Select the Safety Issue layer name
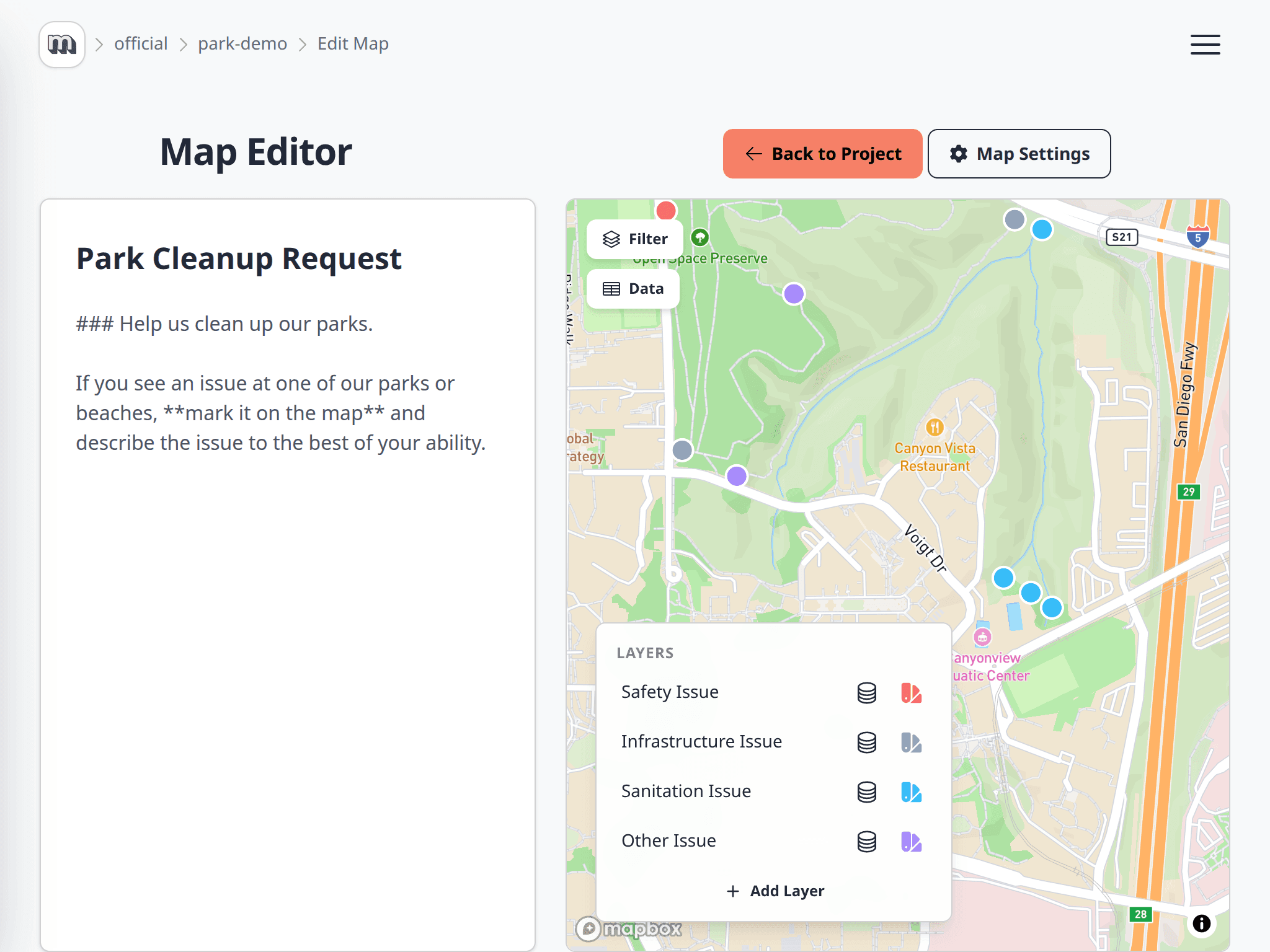 pyautogui.click(x=670, y=692)
